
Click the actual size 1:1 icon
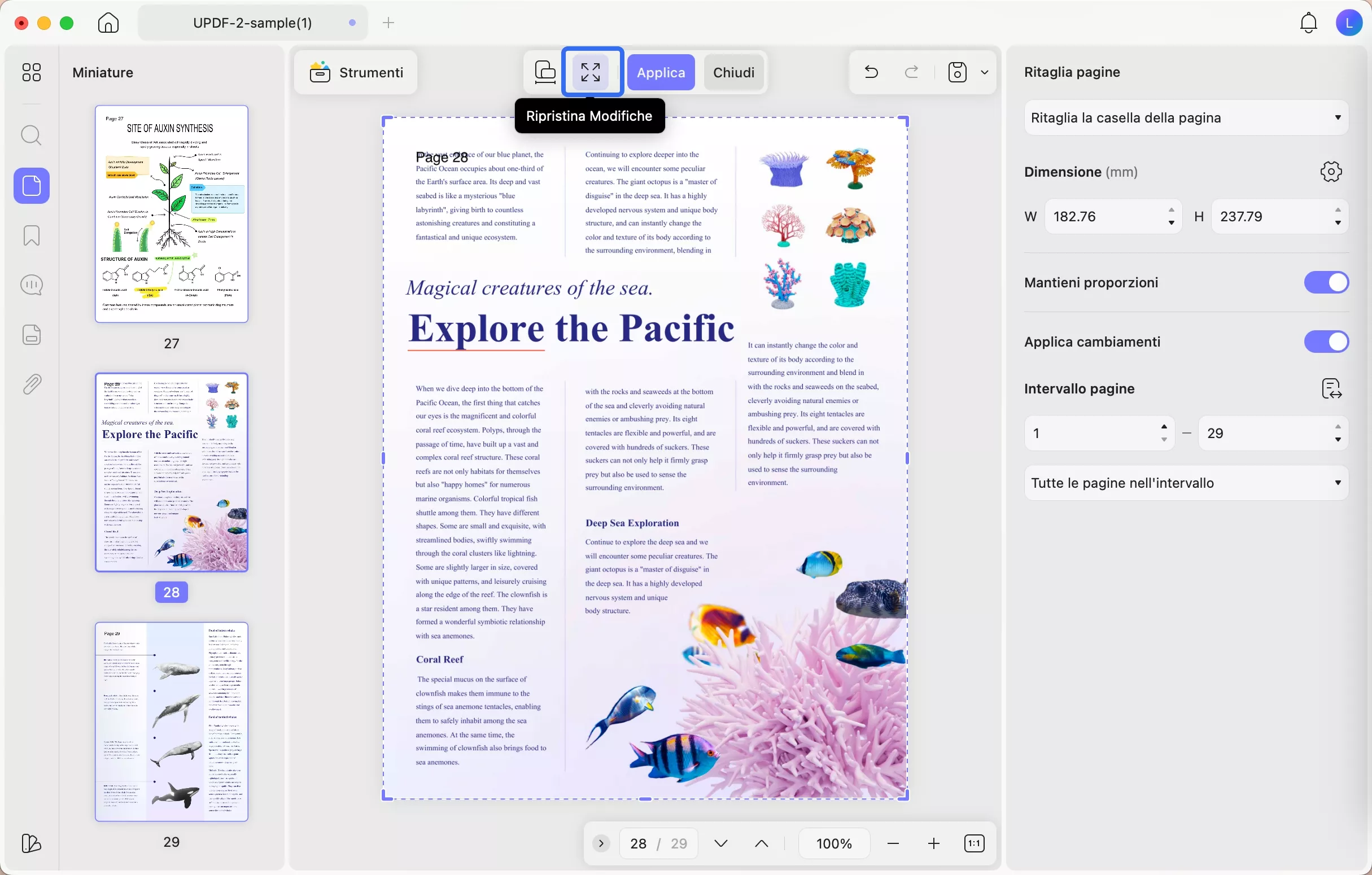975,843
